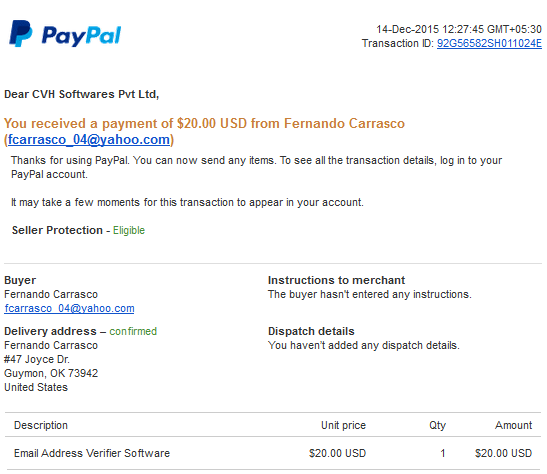The width and height of the screenshot is (547, 474).
Task: Click the green confirmed delivery address status
Action: [x=133, y=331]
